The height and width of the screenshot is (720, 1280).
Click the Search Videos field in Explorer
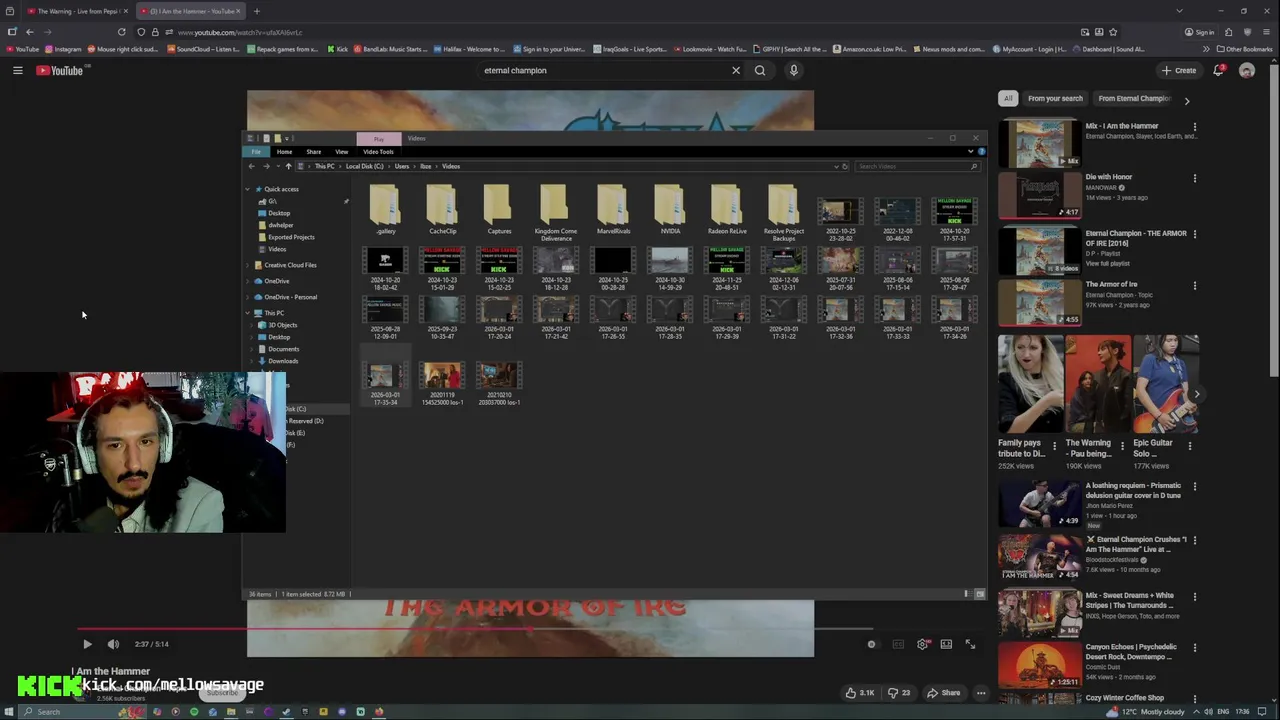point(916,166)
